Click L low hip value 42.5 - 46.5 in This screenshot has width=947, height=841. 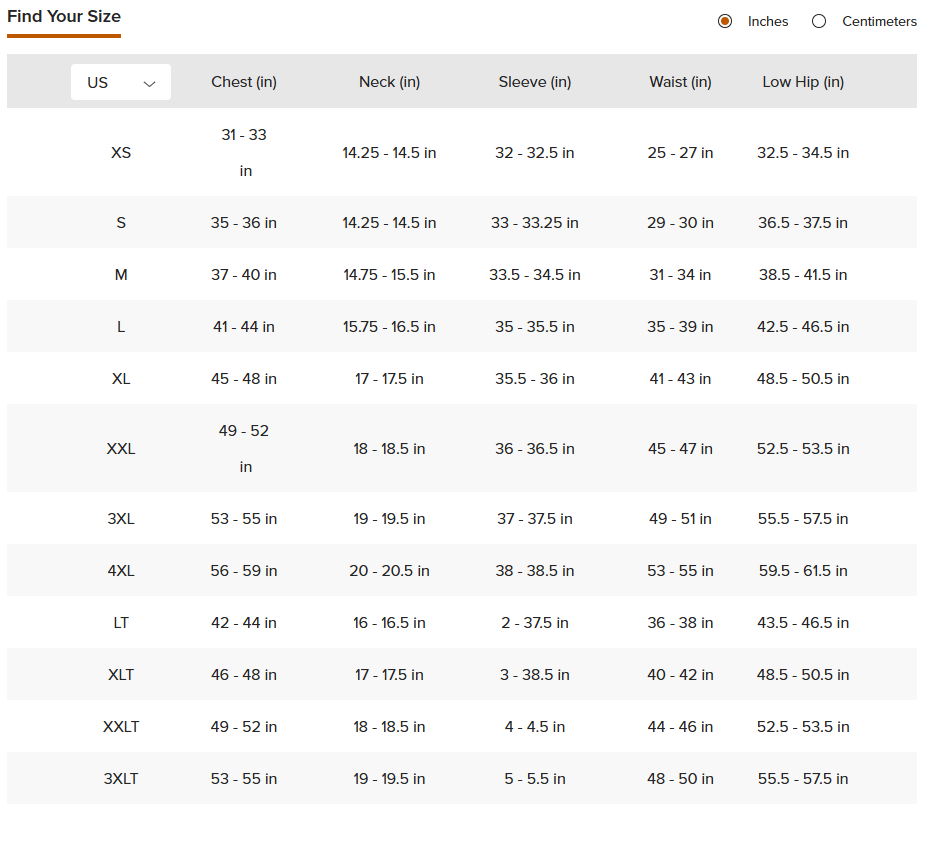(803, 326)
